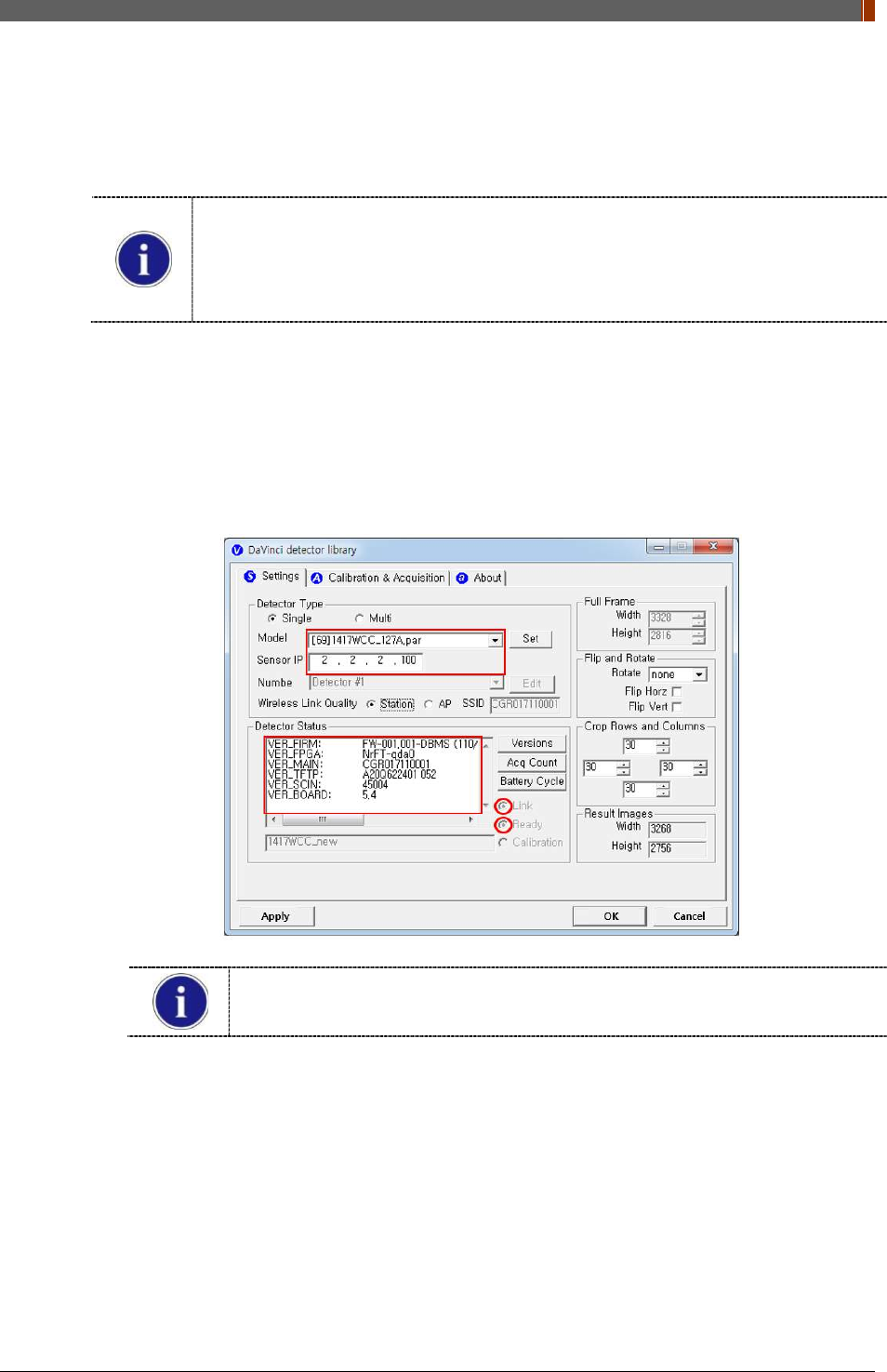Click the Cancel button

point(689,916)
